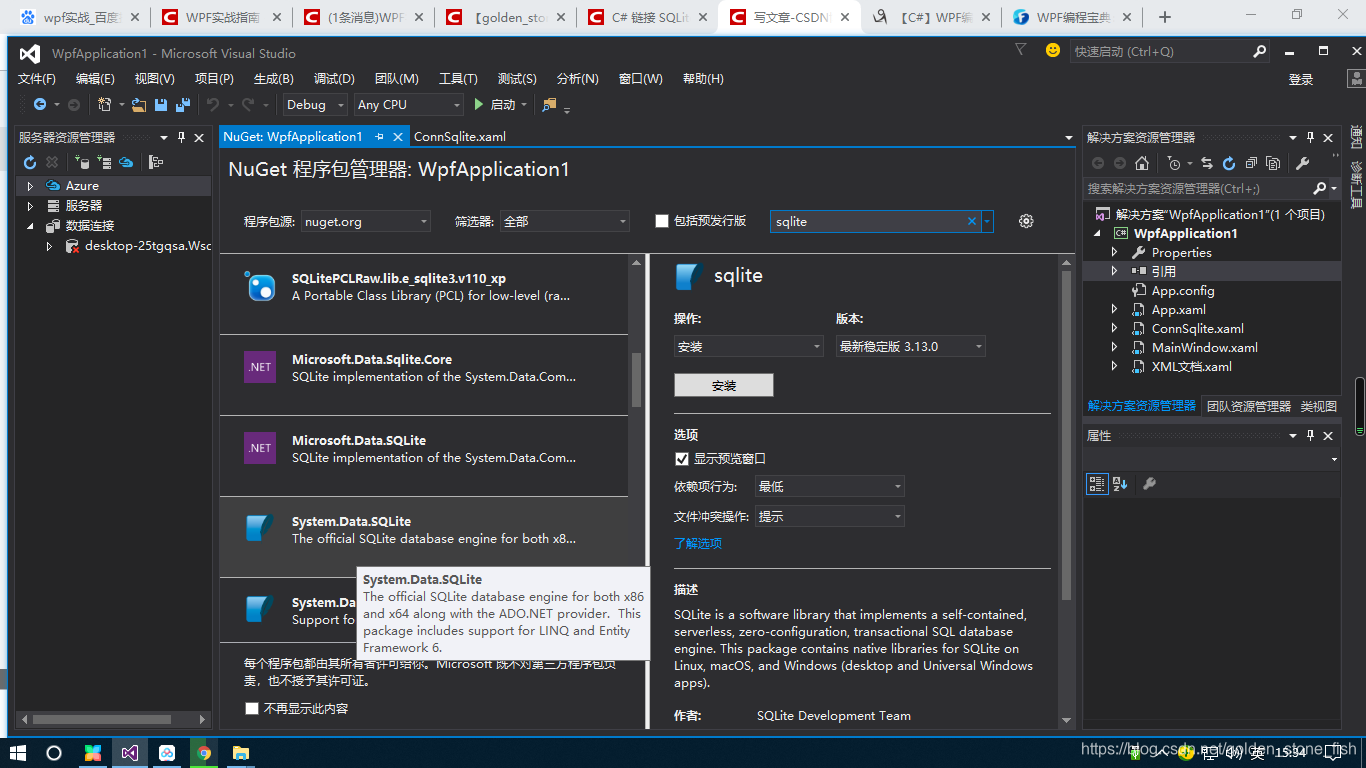Refresh the Server Explorer panel
The height and width of the screenshot is (768, 1366).
coord(30,162)
